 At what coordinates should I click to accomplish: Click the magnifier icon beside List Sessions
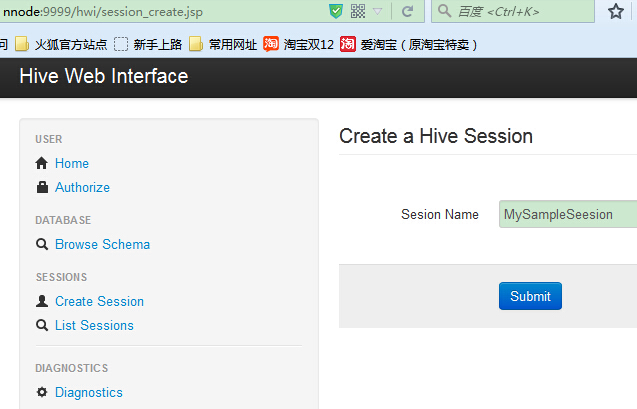[42, 325]
